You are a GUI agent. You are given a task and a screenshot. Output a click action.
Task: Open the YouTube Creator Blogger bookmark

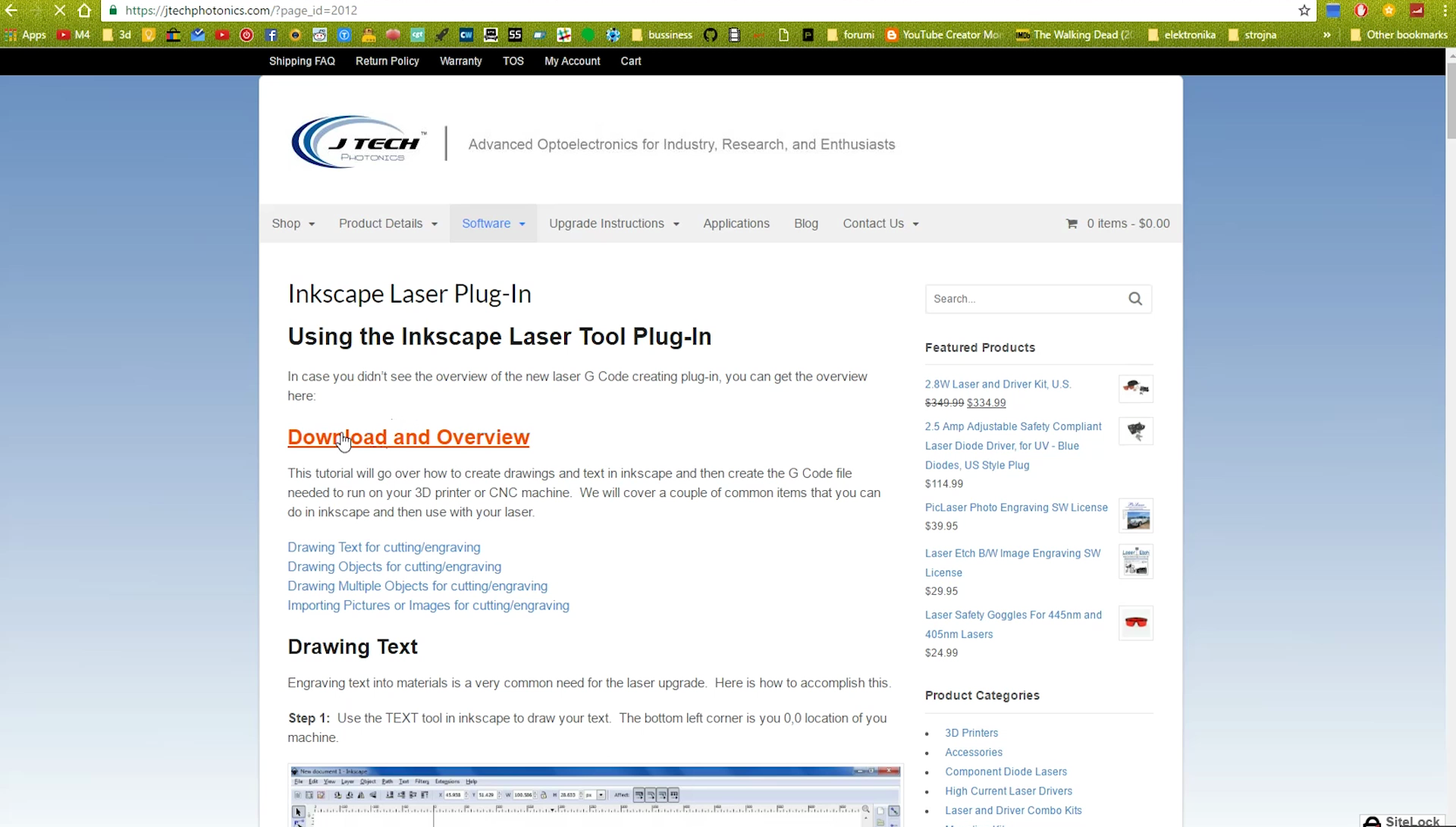tap(945, 35)
